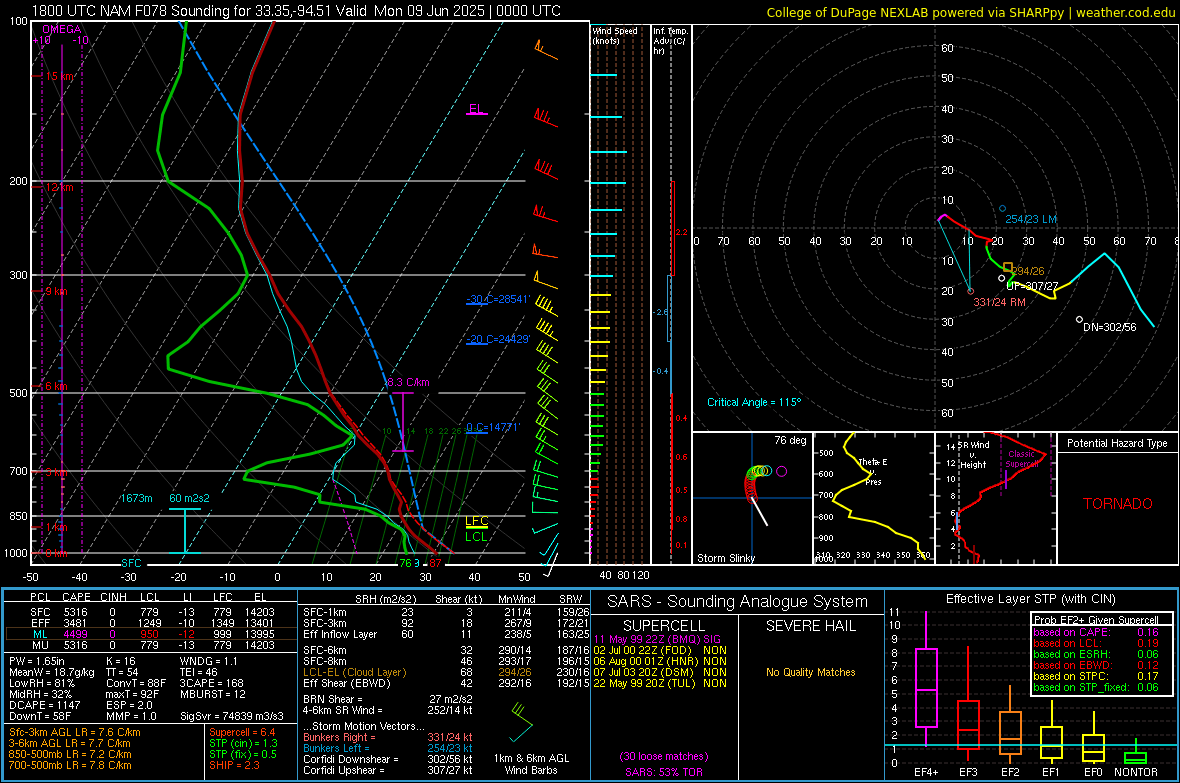
Task: Click the 'SHIP = 2.3' parameter
Action: coord(234,765)
